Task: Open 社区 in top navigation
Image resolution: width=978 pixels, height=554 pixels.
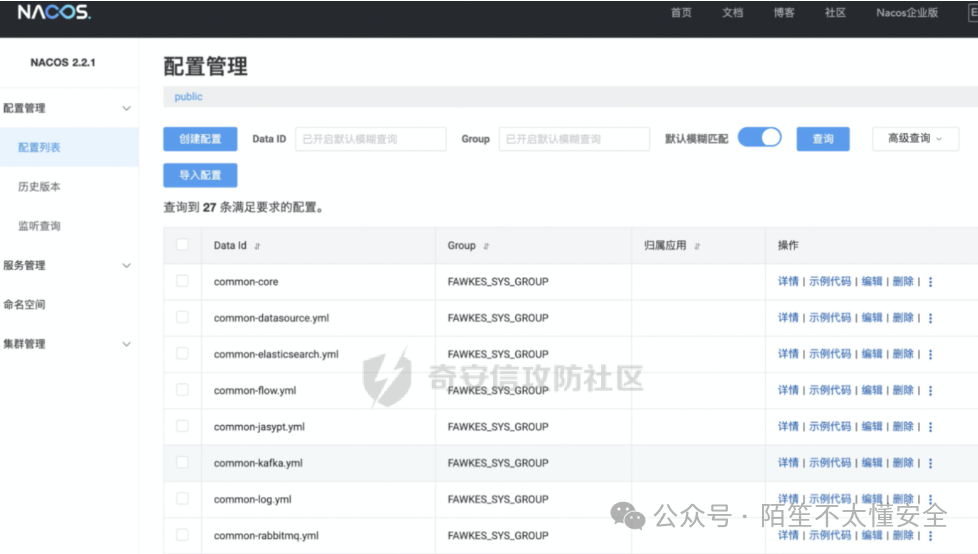Action: point(835,12)
